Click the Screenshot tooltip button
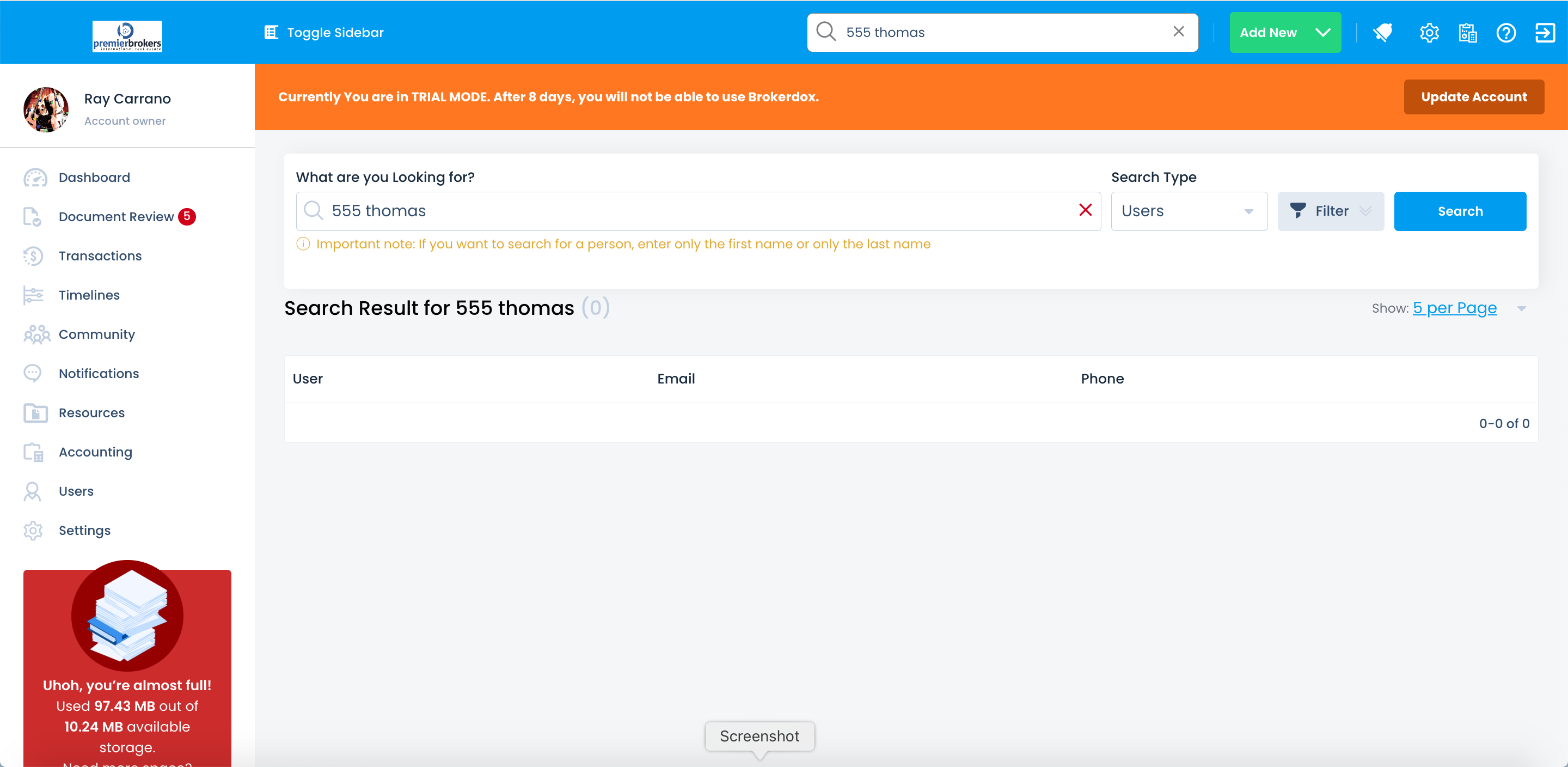Image resolution: width=1568 pixels, height=767 pixels. coord(759,736)
